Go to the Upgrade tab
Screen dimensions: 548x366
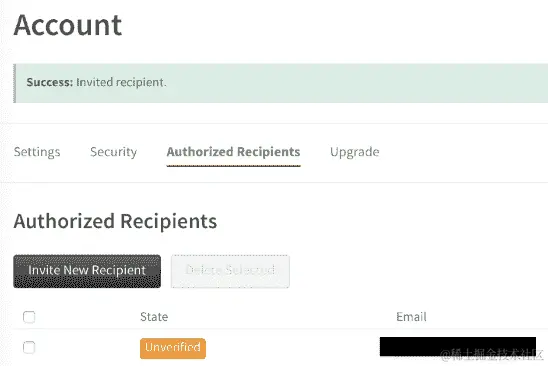pyautogui.click(x=355, y=152)
